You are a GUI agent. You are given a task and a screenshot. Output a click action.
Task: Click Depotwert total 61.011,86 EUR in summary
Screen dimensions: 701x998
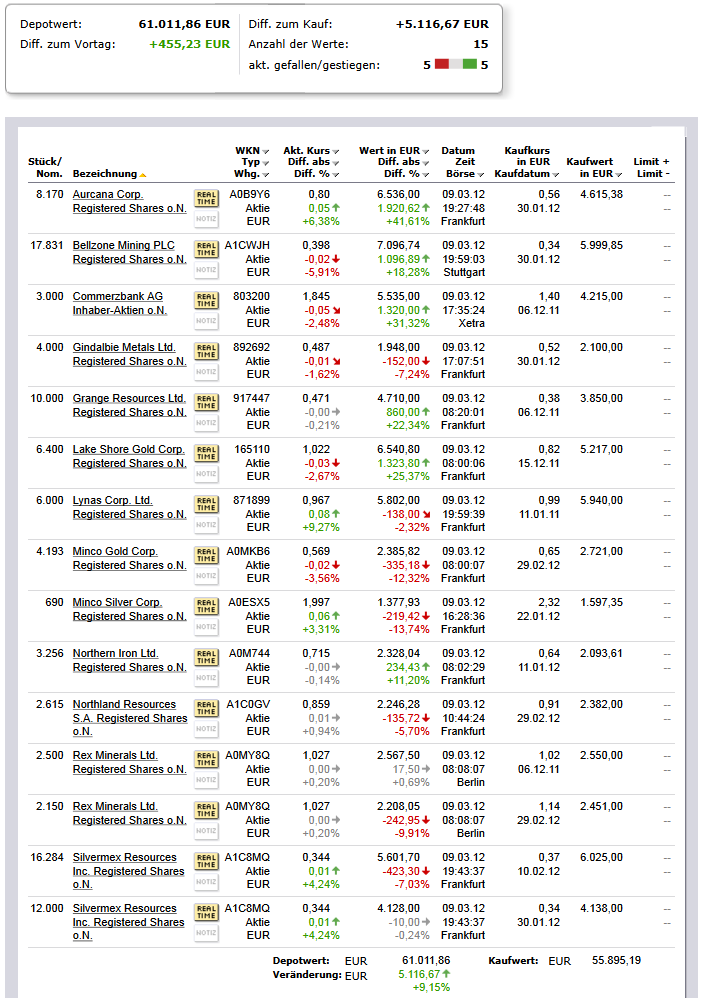click(x=184, y=24)
